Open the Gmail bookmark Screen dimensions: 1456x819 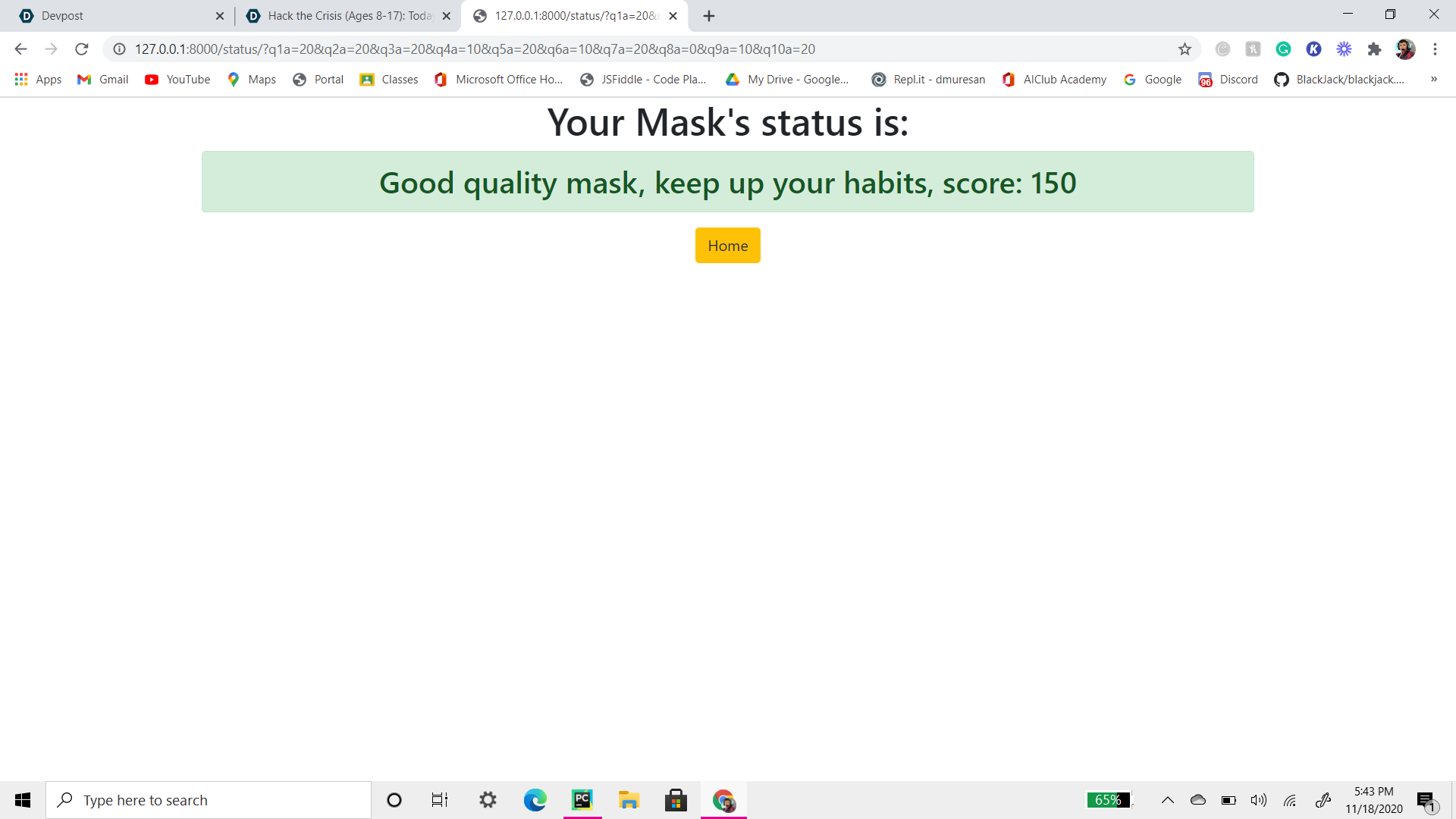tap(103, 80)
